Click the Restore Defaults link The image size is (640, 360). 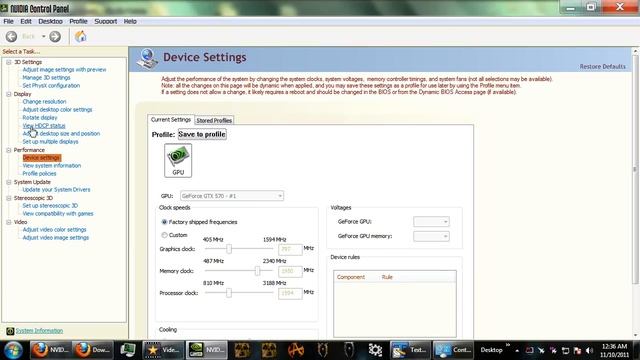pyautogui.click(x=602, y=67)
